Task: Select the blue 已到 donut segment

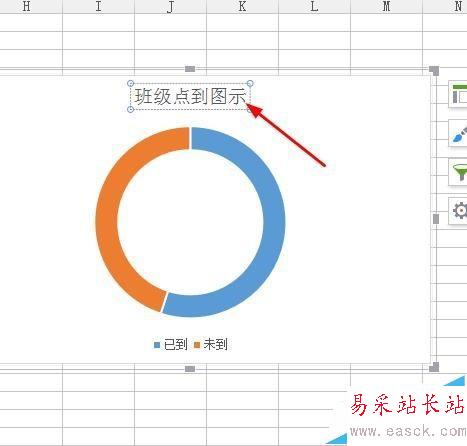Action: pos(274,222)
